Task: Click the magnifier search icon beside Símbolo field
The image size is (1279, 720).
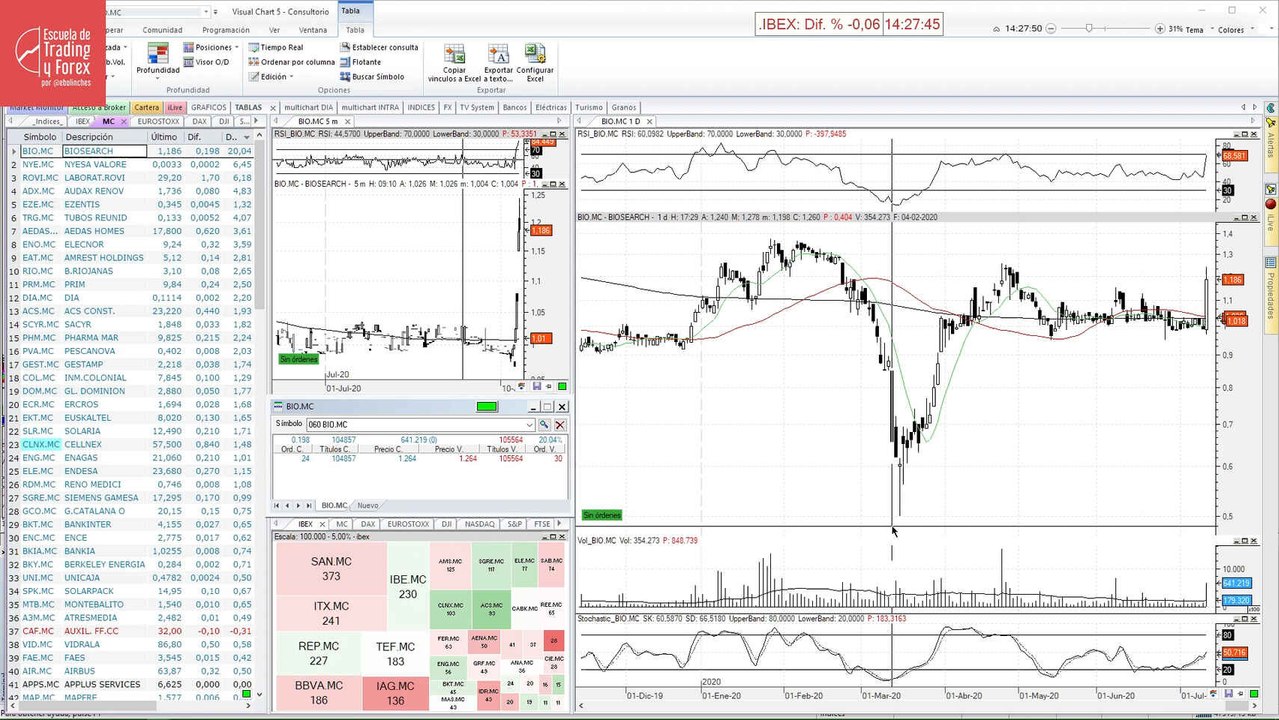Action: click(544, 425)
